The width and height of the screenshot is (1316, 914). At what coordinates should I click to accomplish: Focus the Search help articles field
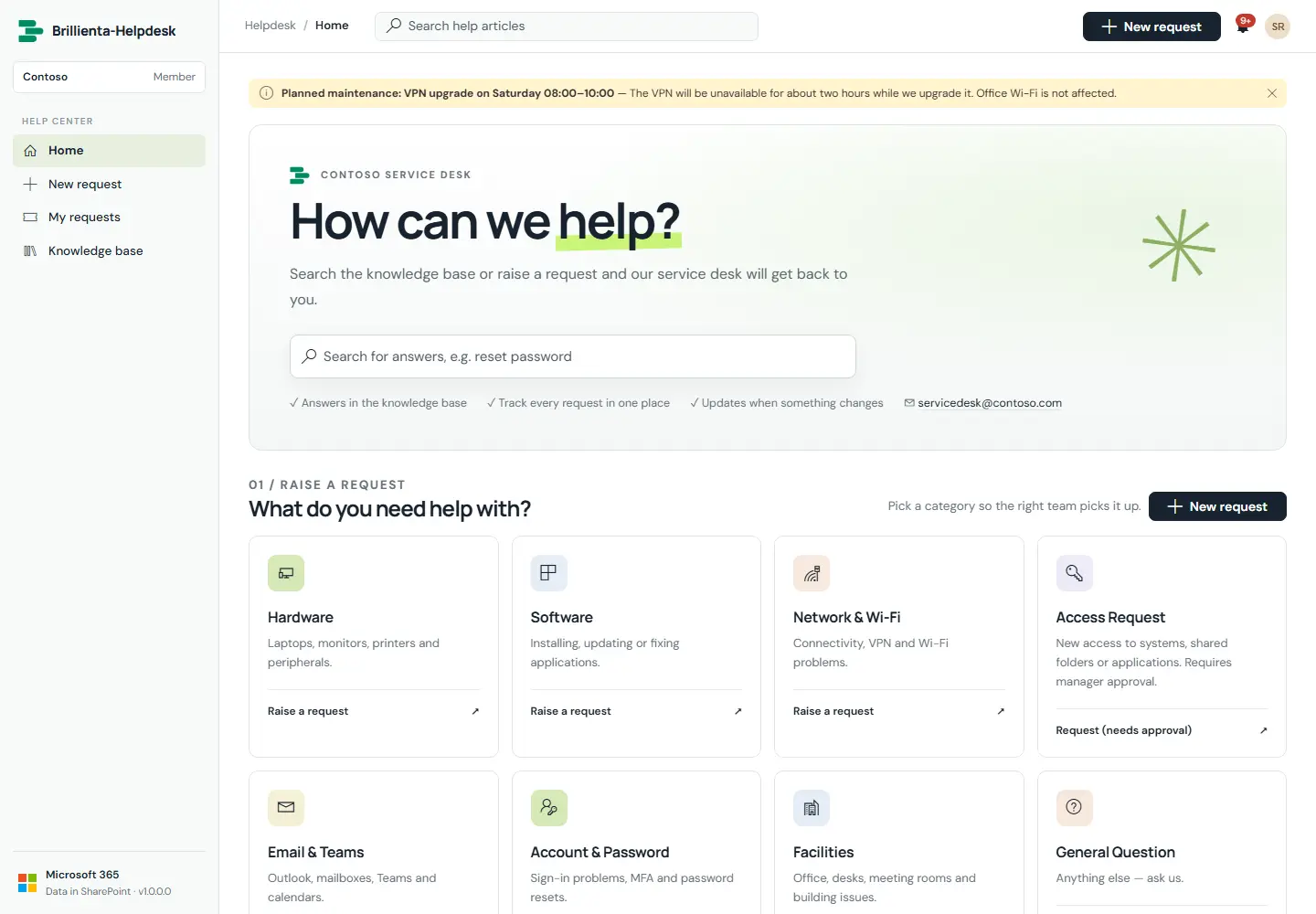click(567, 27)
